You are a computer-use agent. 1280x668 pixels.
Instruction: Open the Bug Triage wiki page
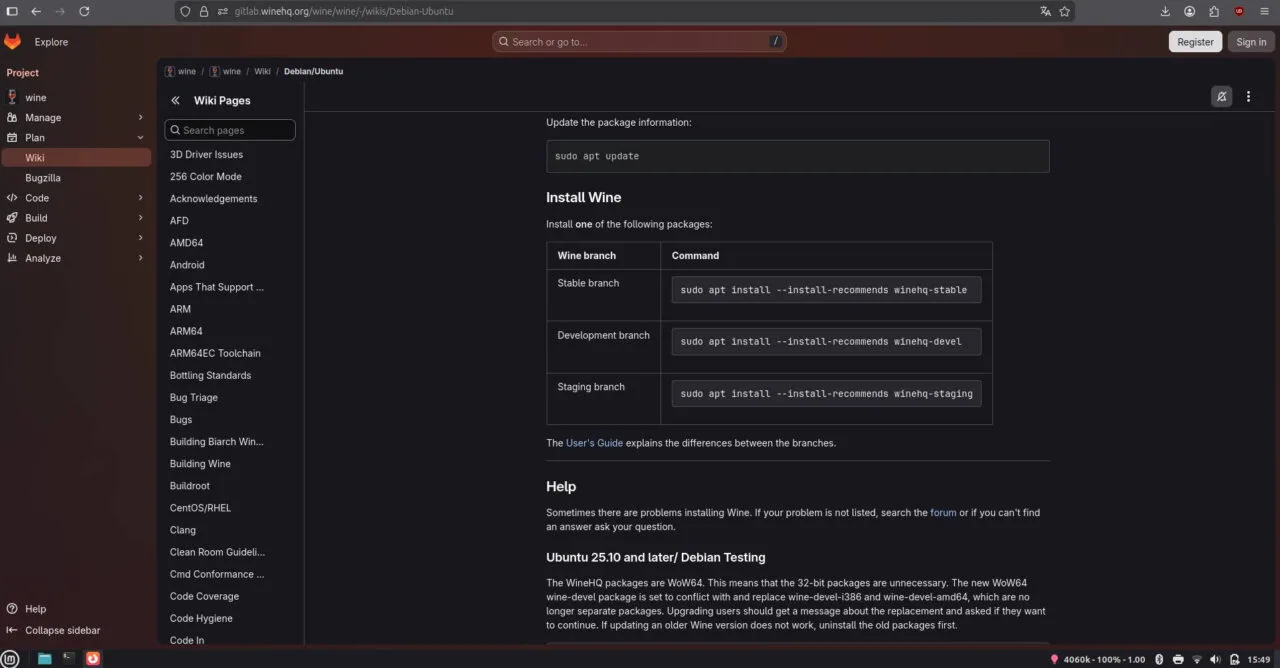[x=193, y=397]
